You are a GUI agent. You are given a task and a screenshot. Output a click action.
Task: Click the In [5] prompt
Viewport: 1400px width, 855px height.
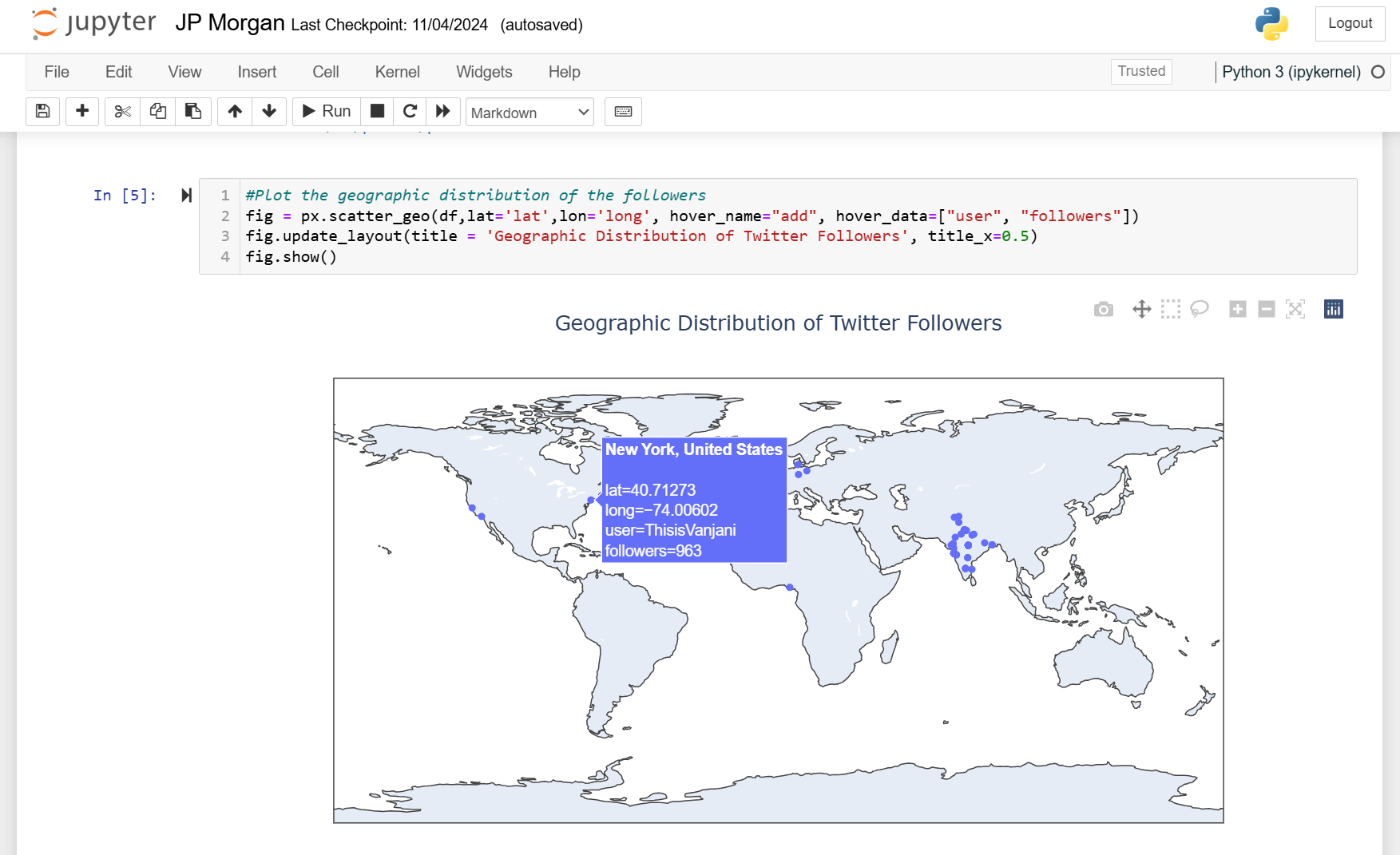coord(125,196)
